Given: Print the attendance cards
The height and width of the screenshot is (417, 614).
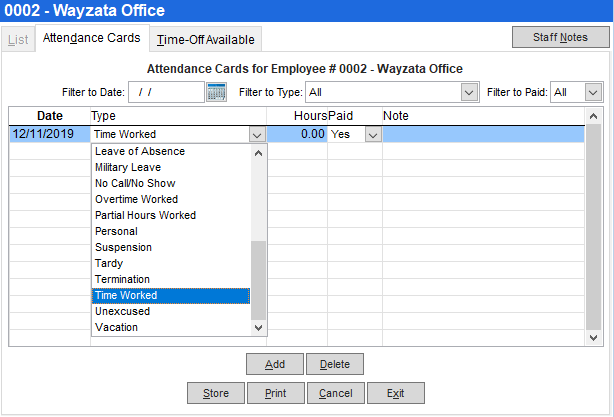Looking at the screenshot, I should (x=276, y=393).
